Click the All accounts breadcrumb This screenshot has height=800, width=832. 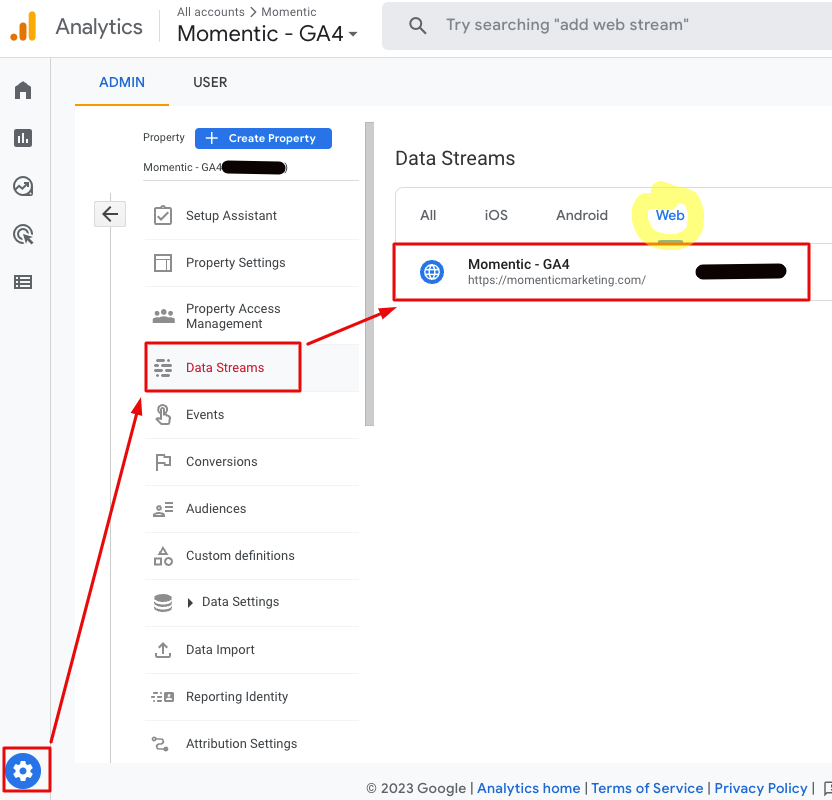[x=211, y=12]
